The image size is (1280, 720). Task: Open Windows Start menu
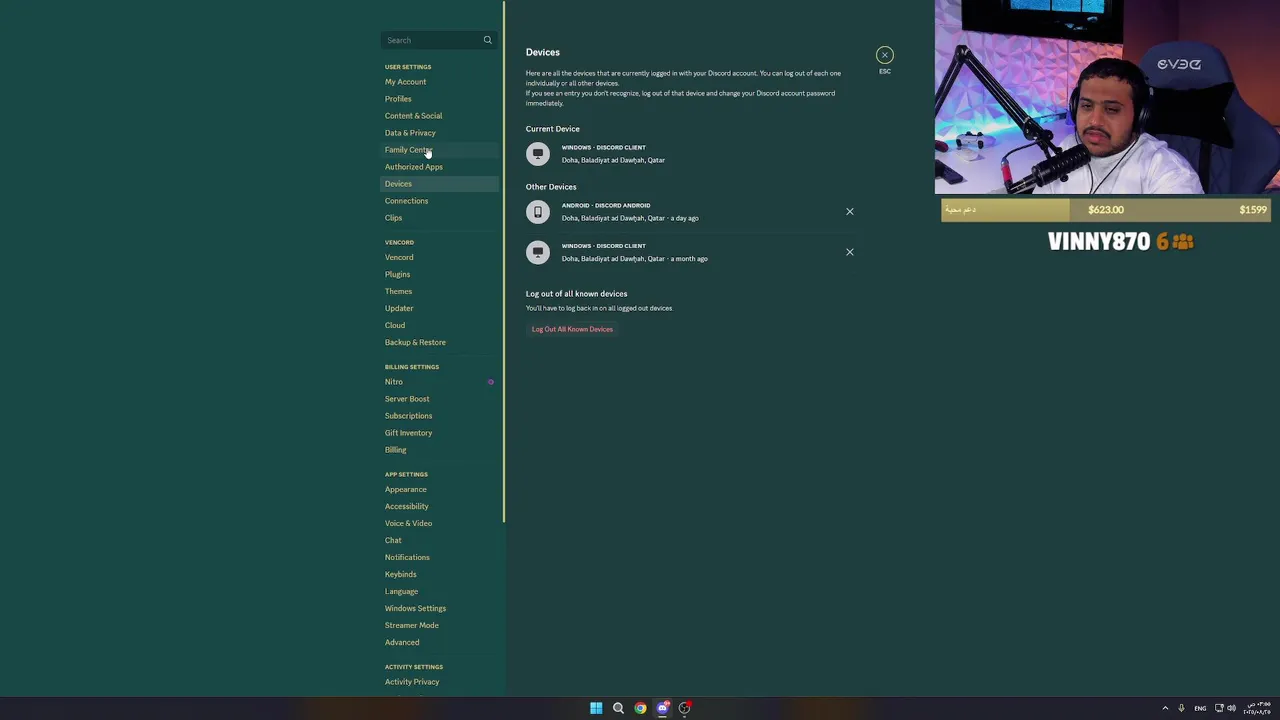596,708
